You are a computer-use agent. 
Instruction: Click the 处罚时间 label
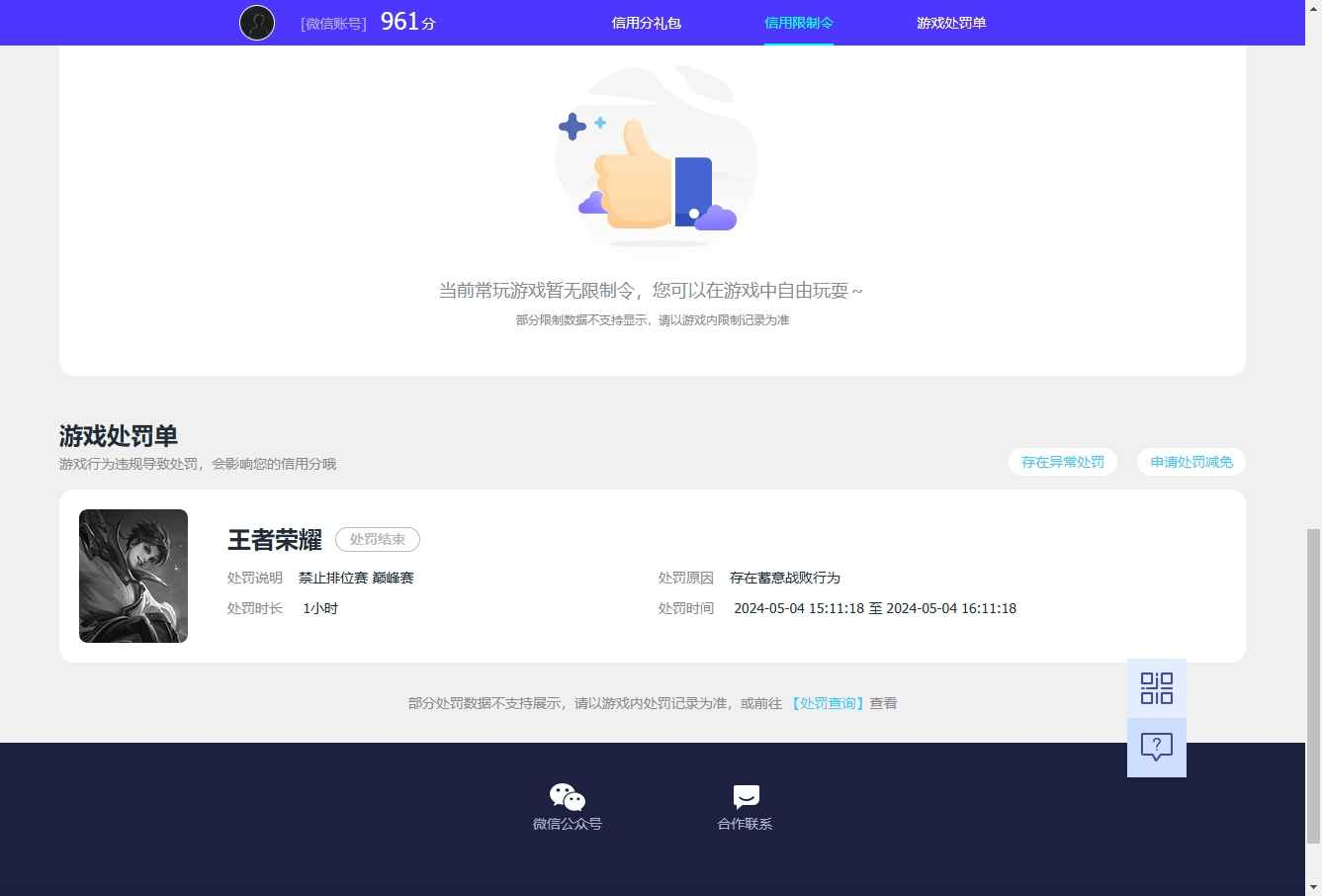(686, 608)
